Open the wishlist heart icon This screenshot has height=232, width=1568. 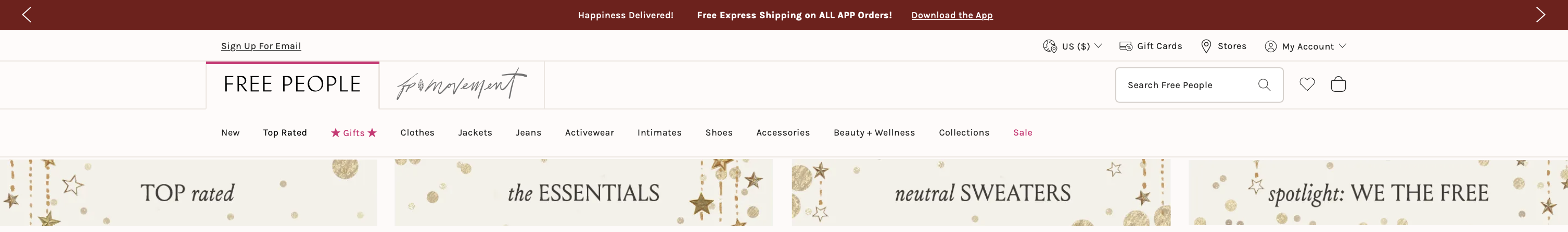pyautogui.click(x=1307, y=84)
